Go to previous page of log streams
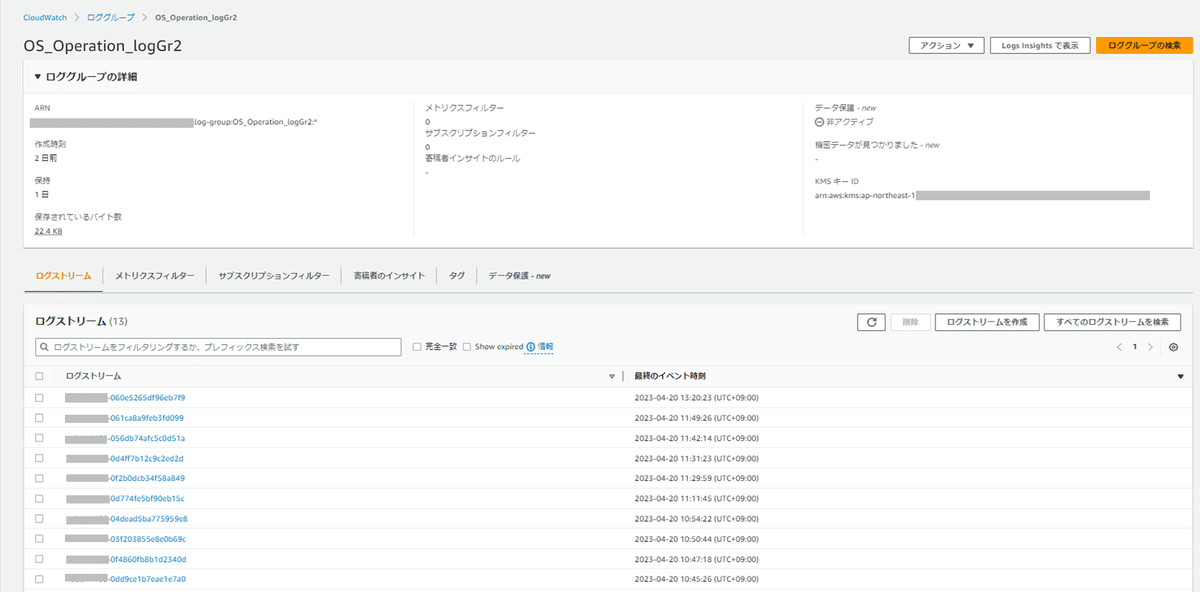This screenshot has height=592, width=1200. click(x=1119, y=347)
